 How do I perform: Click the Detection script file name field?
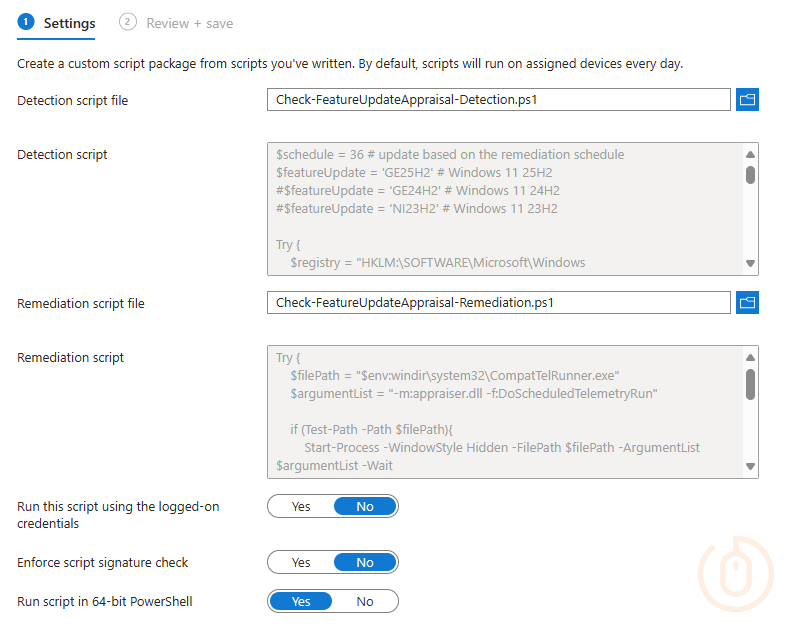pyautogui.click(x=498, y=100)
